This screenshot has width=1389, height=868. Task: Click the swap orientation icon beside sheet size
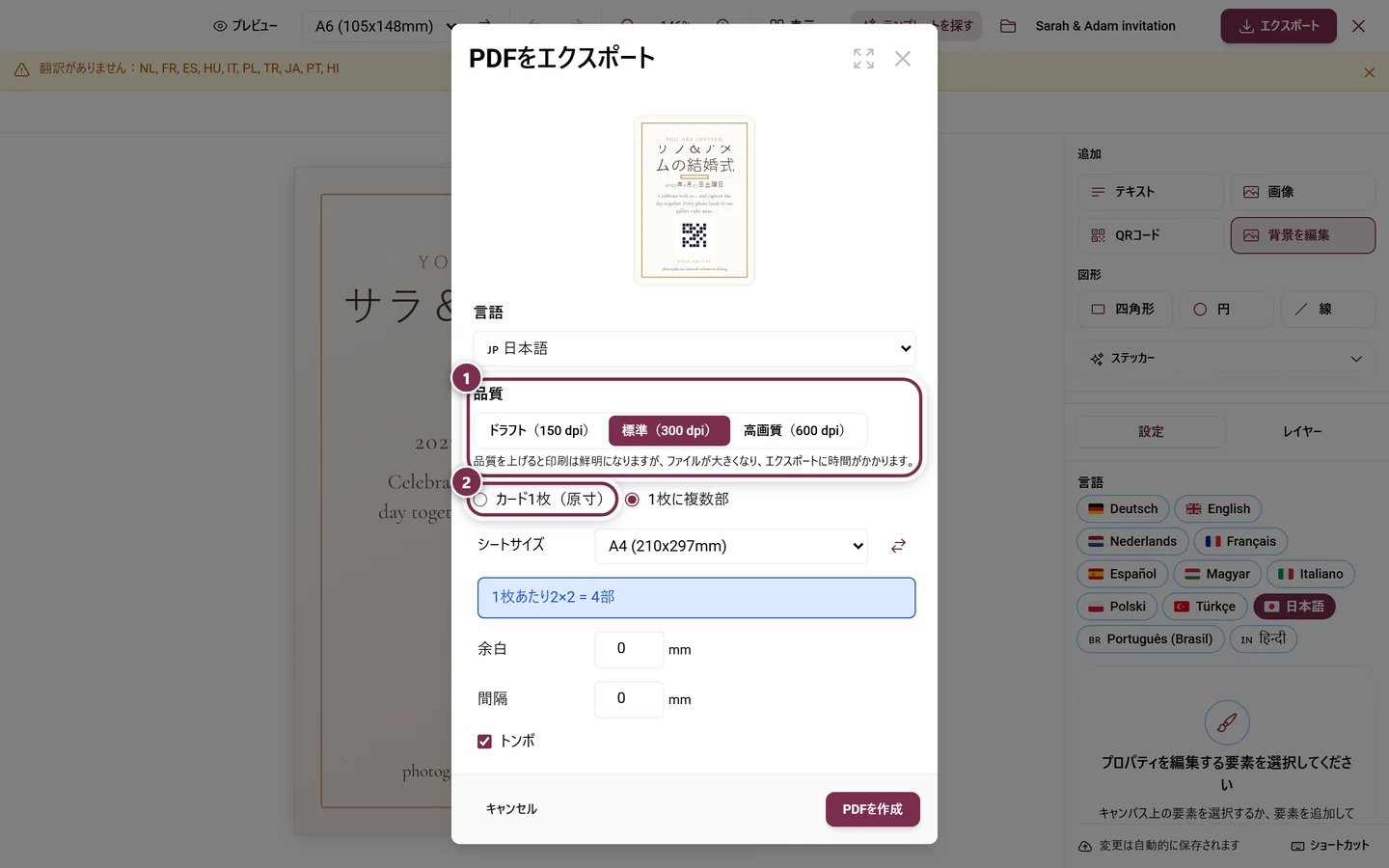[898, 546]
